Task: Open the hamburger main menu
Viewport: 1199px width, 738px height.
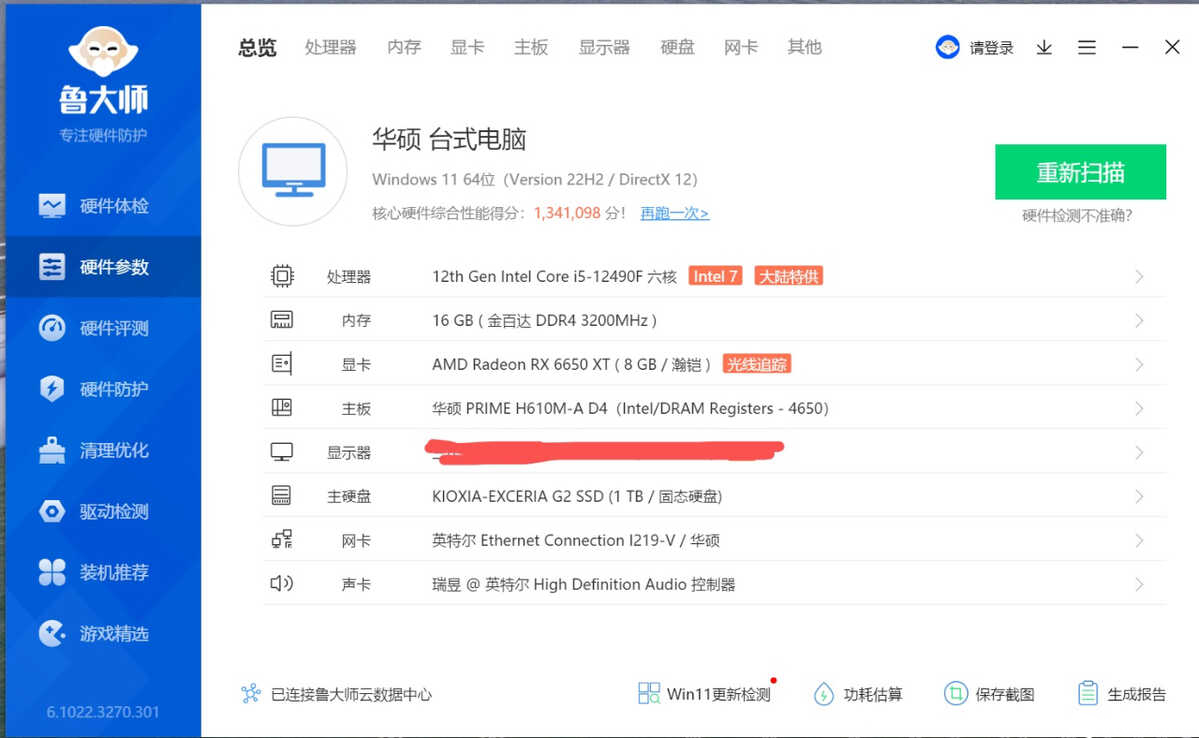Action: tap(1087, 48)
